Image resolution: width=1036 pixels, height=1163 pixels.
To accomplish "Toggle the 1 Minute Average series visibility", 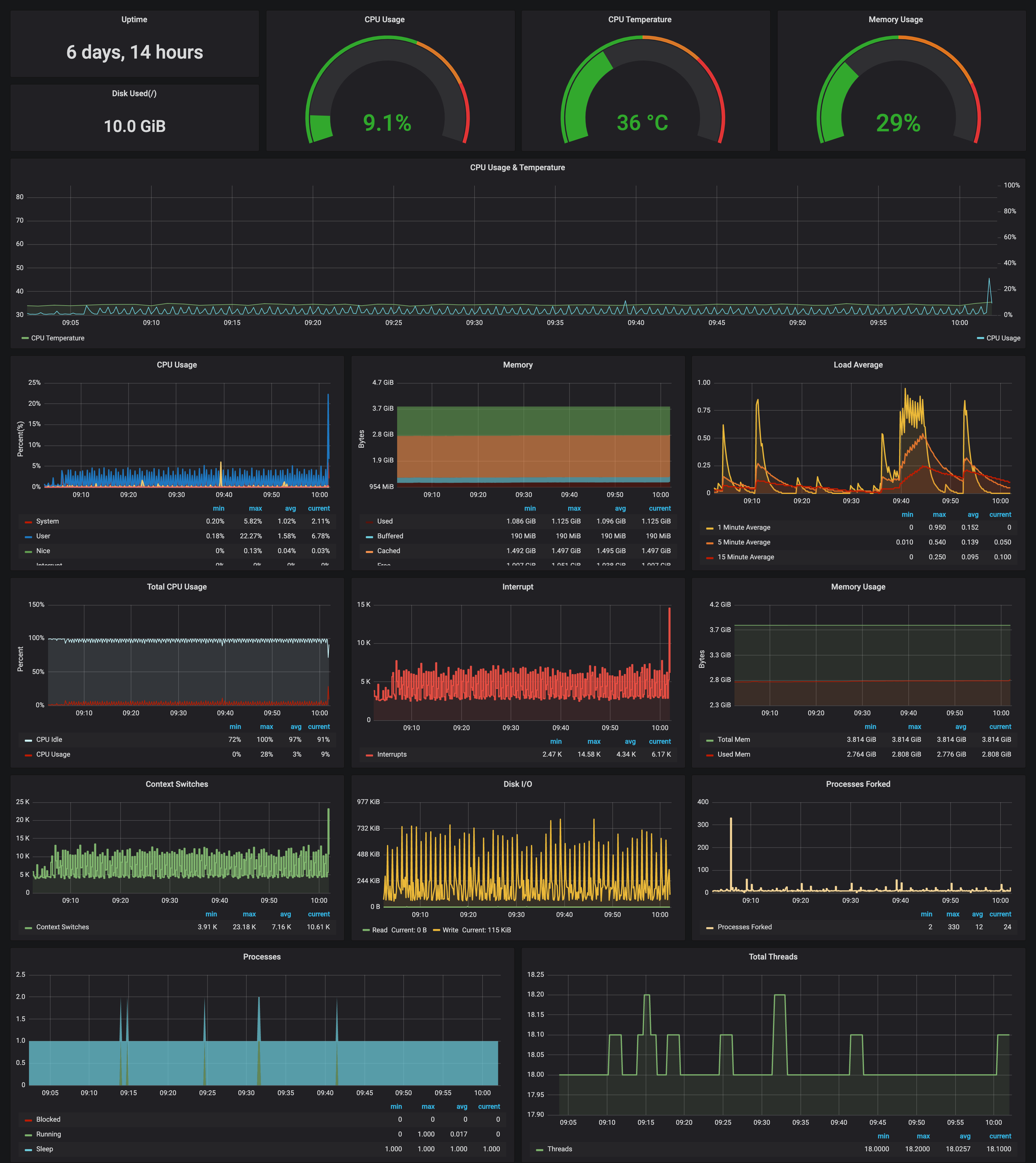I will pos(743,528).
